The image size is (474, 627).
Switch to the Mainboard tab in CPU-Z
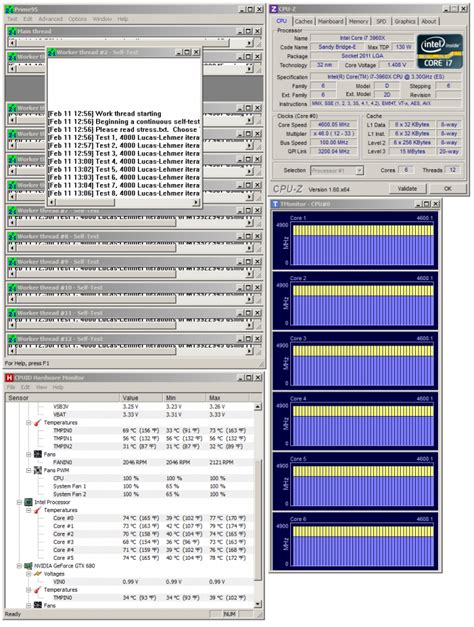[330, 21]
